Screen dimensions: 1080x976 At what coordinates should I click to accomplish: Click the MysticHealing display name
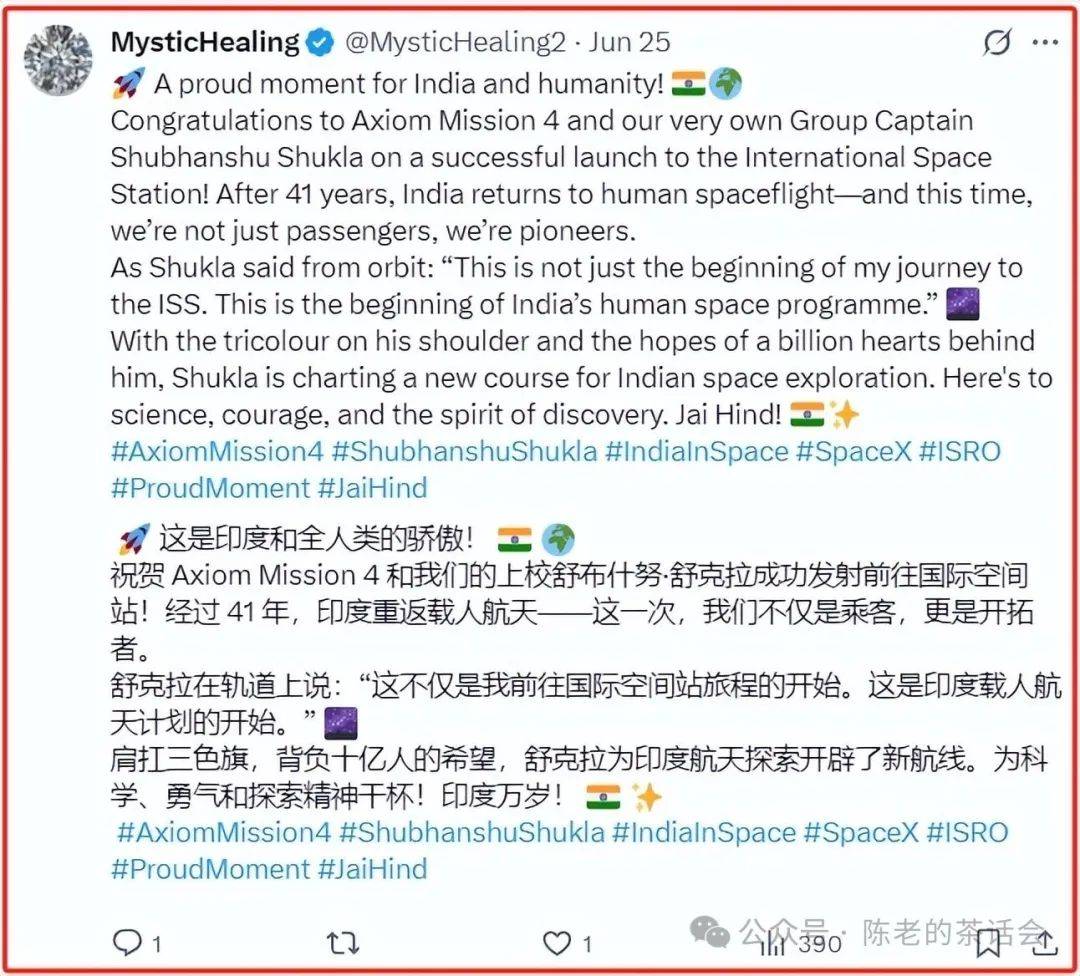tap(205, 43)
